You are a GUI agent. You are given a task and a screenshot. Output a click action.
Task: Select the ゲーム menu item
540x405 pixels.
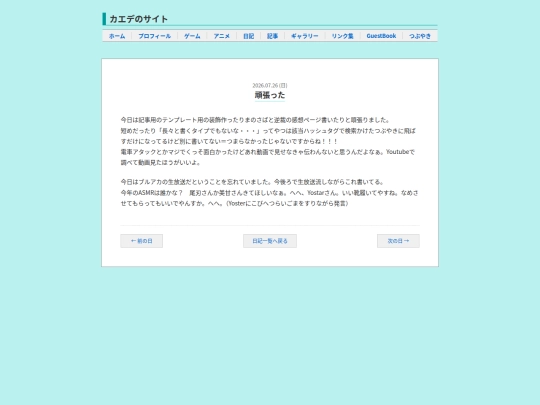(192, 36)
